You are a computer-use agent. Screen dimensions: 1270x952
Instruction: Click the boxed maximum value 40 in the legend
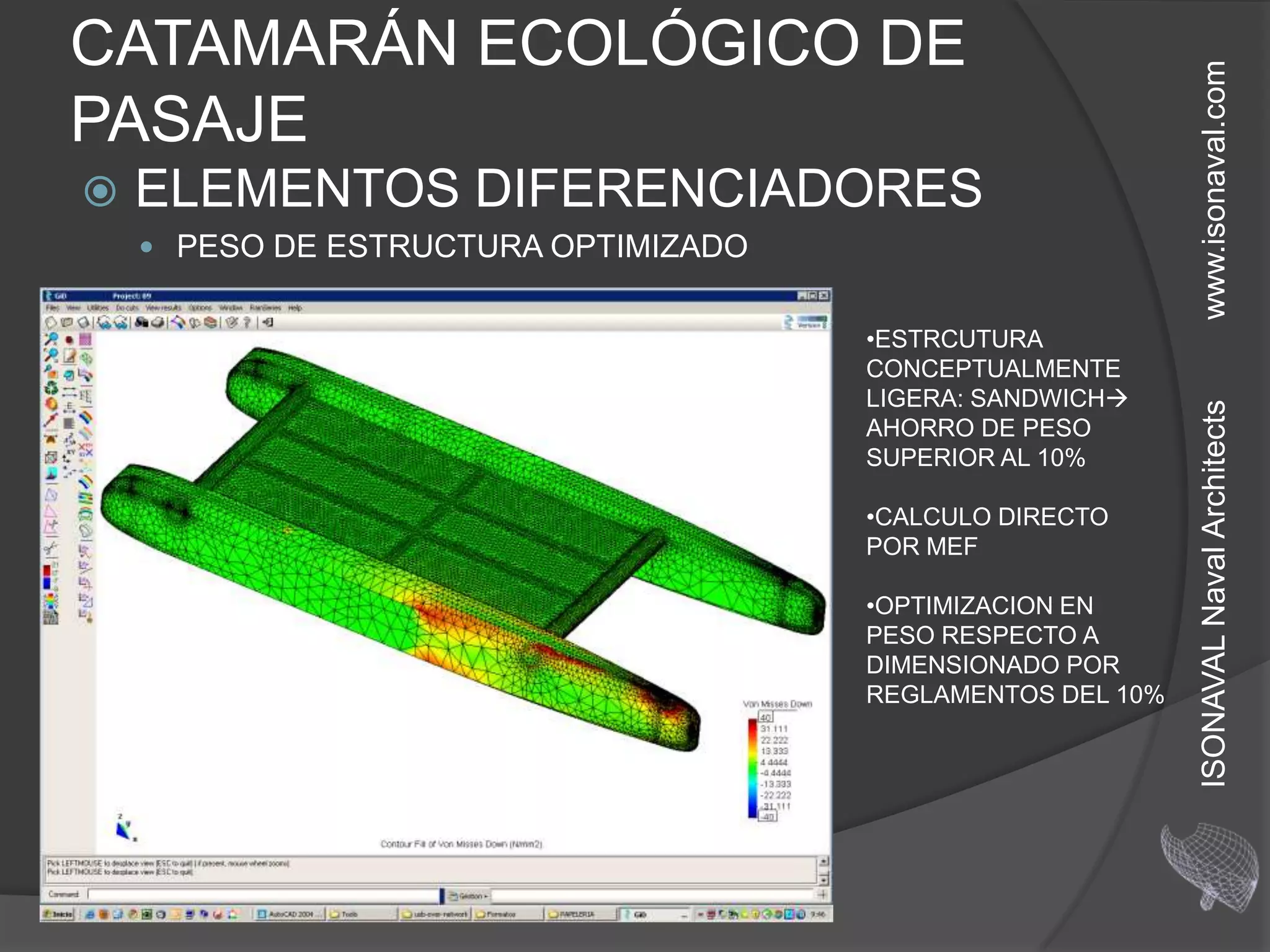click(766, 718)
